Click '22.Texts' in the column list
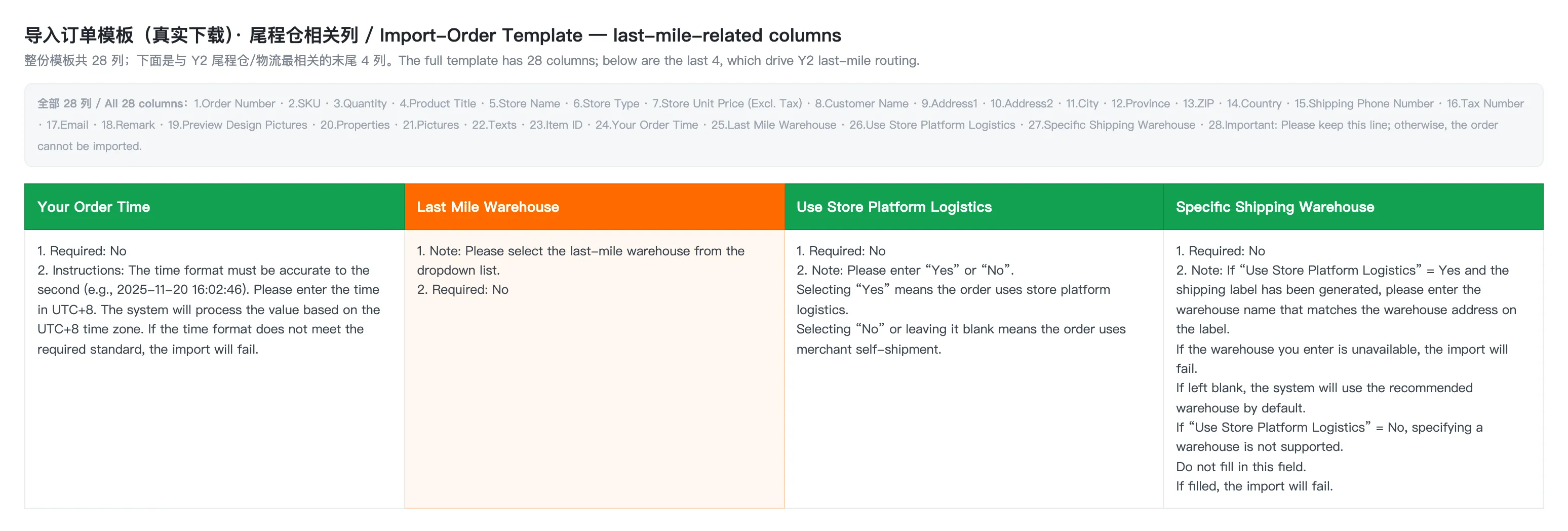This screenshot has width=1568, height=531. coord(494,125)
